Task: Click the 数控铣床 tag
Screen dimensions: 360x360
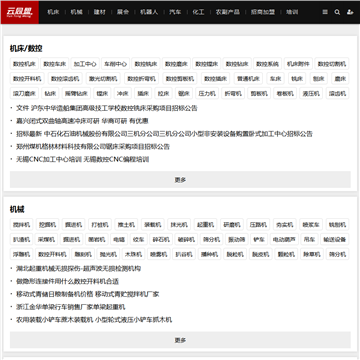Action: 146,64
